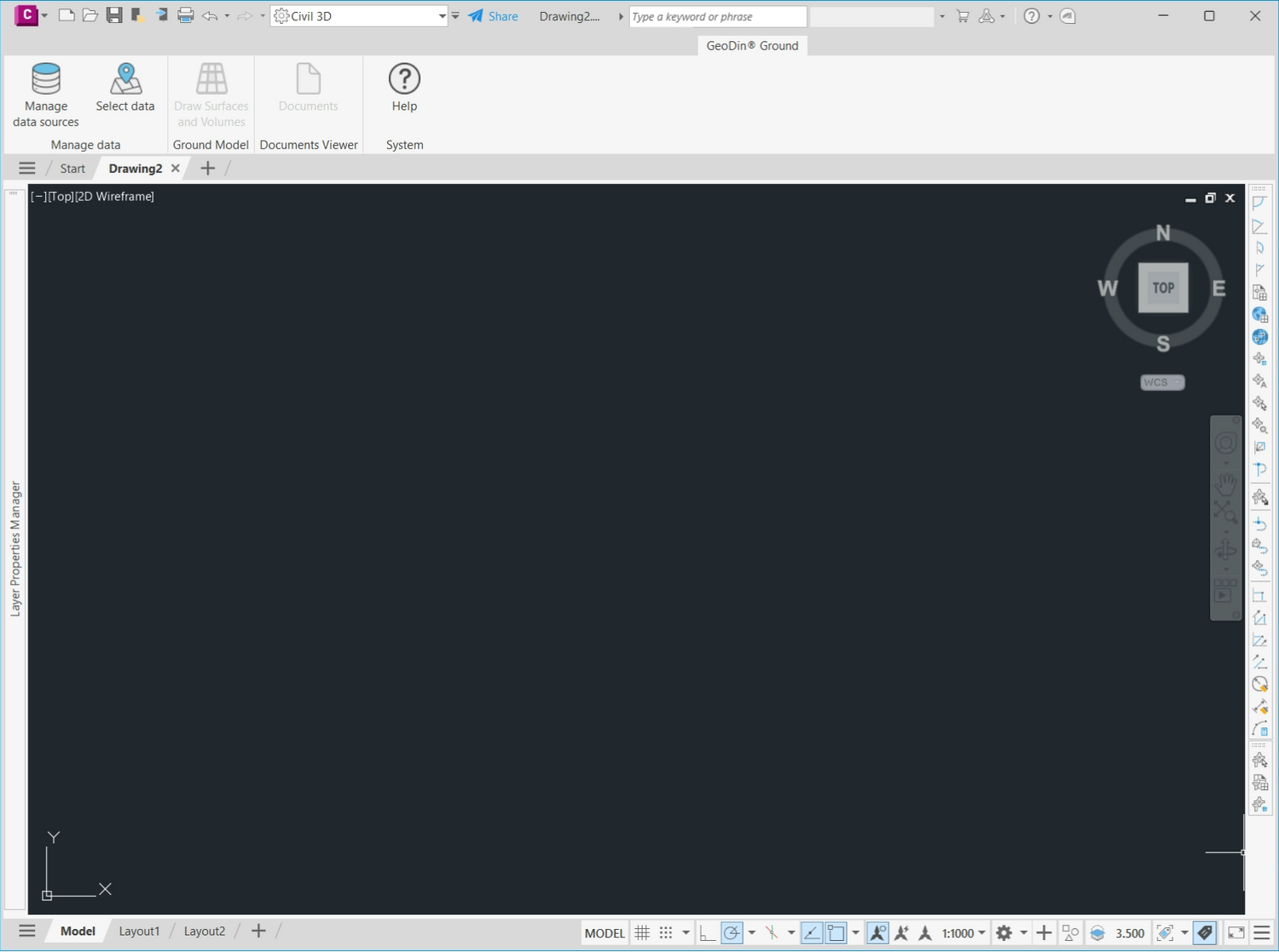
Task: Expand the Civil 3D workspace dropdown
Action: coord(442,16)
